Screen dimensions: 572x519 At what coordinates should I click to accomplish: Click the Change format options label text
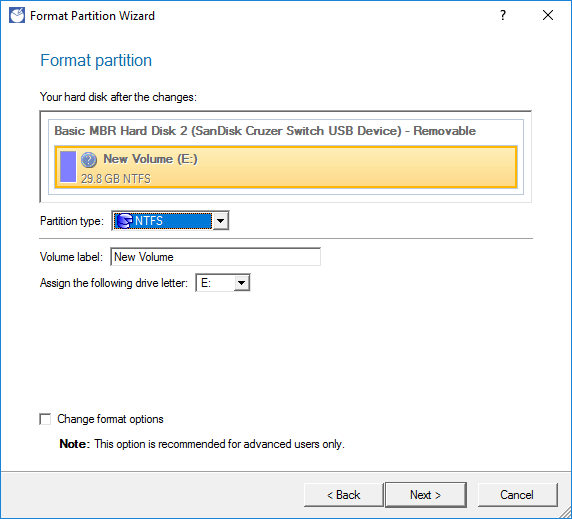click(x=110, y=419)
